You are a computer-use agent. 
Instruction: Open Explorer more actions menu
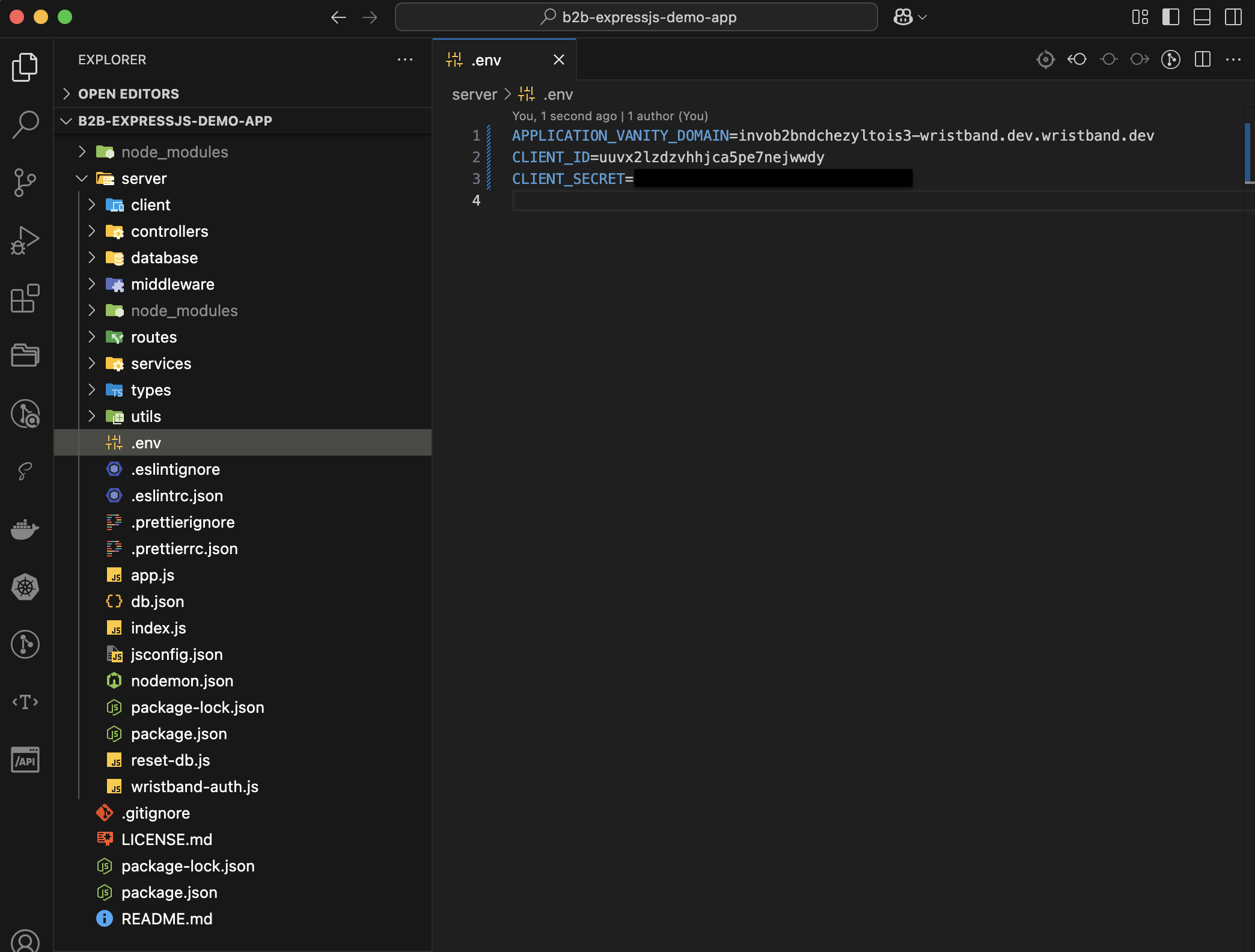pos(405,59)
